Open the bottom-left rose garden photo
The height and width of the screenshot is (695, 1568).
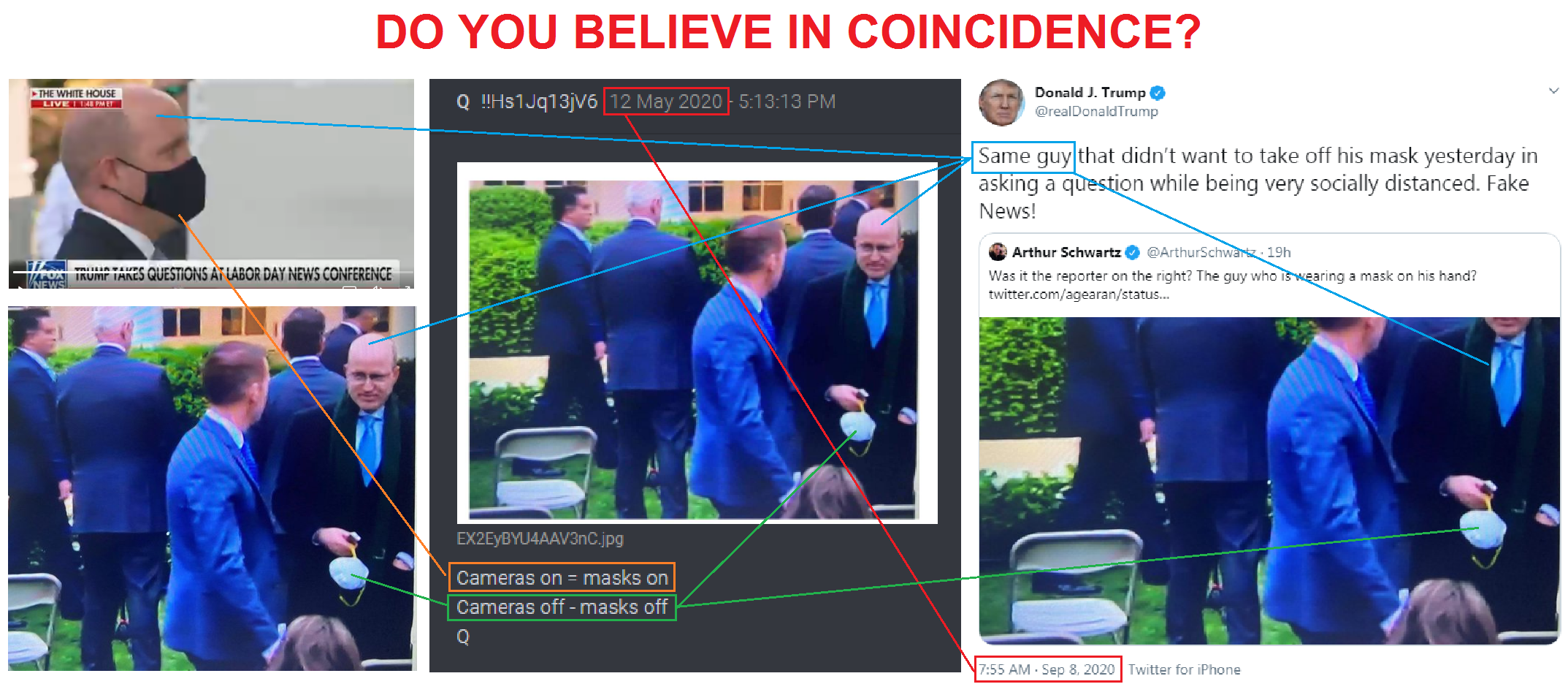[212, 488]
